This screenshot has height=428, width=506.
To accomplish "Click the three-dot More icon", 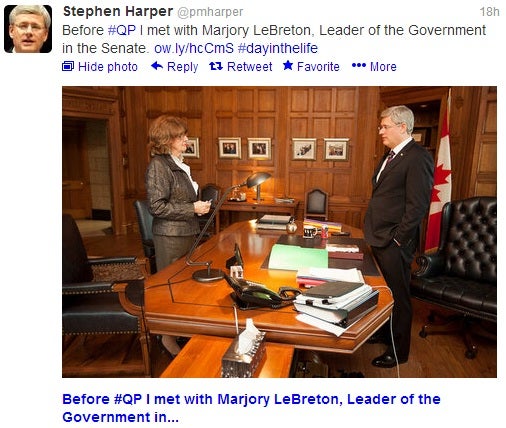I will (359, 66).
